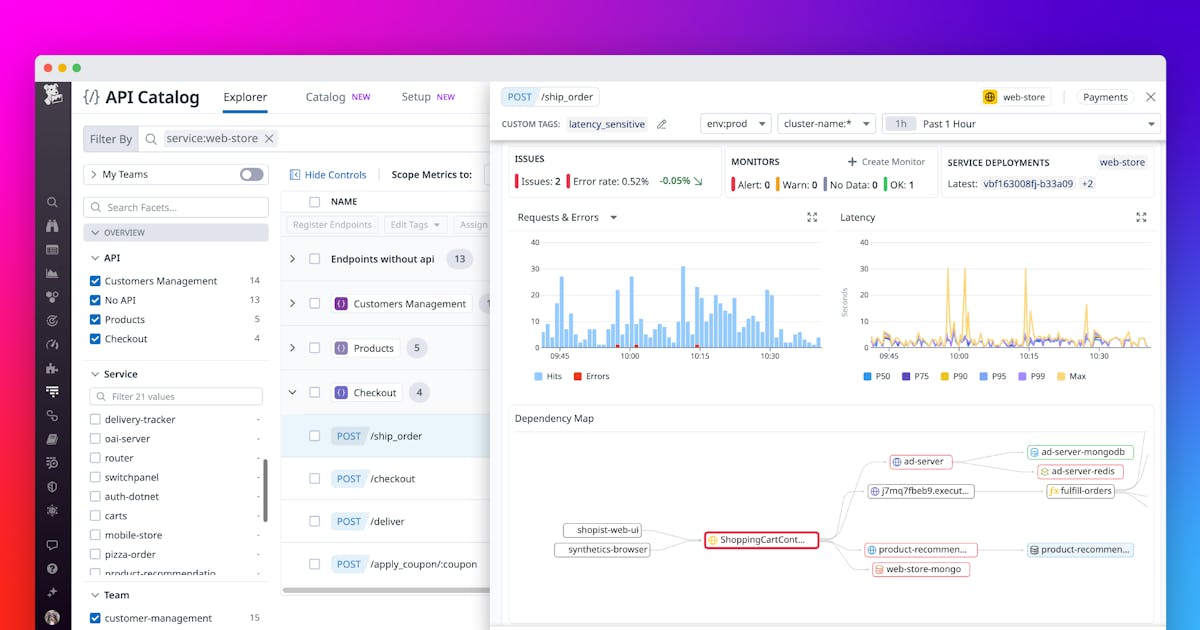The height and width of the screenshot is (630, 1200).
Task: Edit custom tags using the pencil icon
Action: (x=661, y=124)
